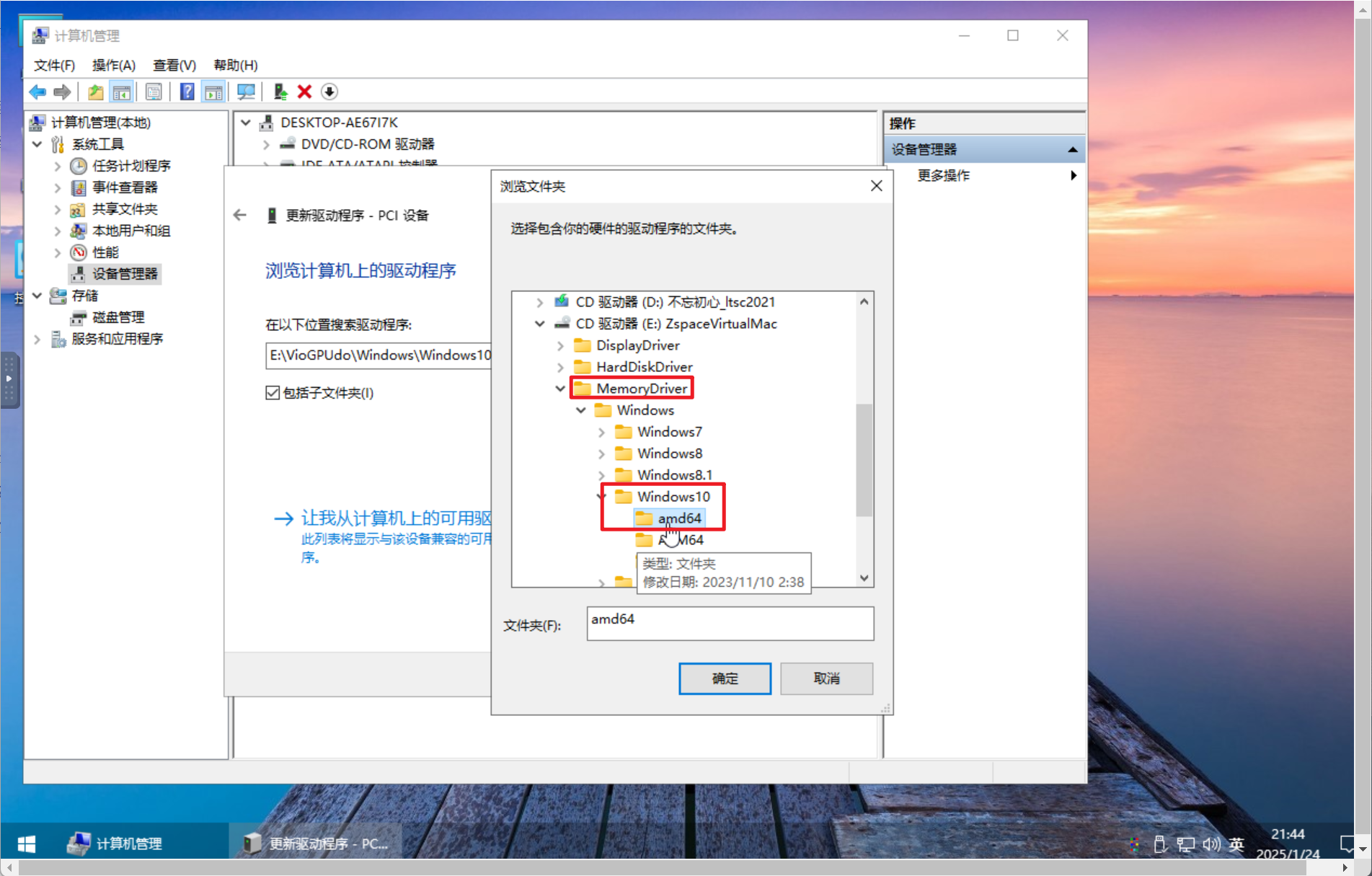Click volume icon in system tray
The height and width of the screenshot is (876, 1372).
click(1211, 844)
